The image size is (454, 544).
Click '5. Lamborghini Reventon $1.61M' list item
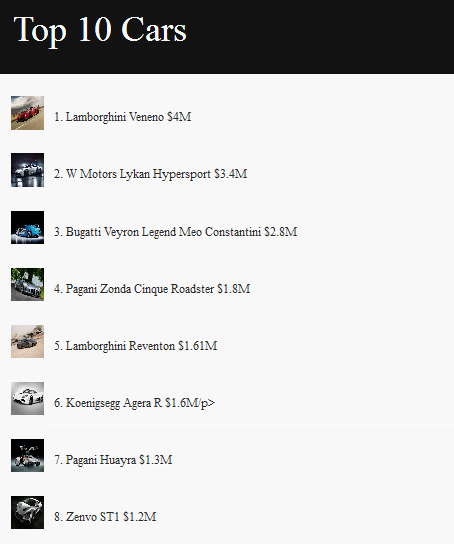coord(136,346)
